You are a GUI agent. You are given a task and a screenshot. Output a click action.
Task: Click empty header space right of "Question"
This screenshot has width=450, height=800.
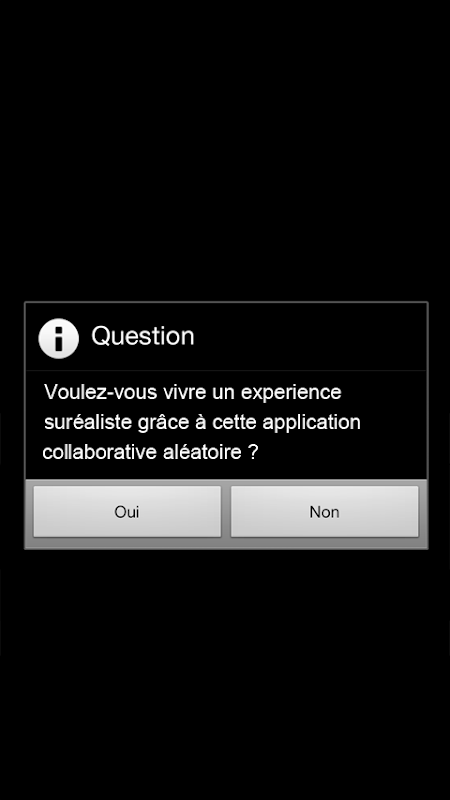310,337
